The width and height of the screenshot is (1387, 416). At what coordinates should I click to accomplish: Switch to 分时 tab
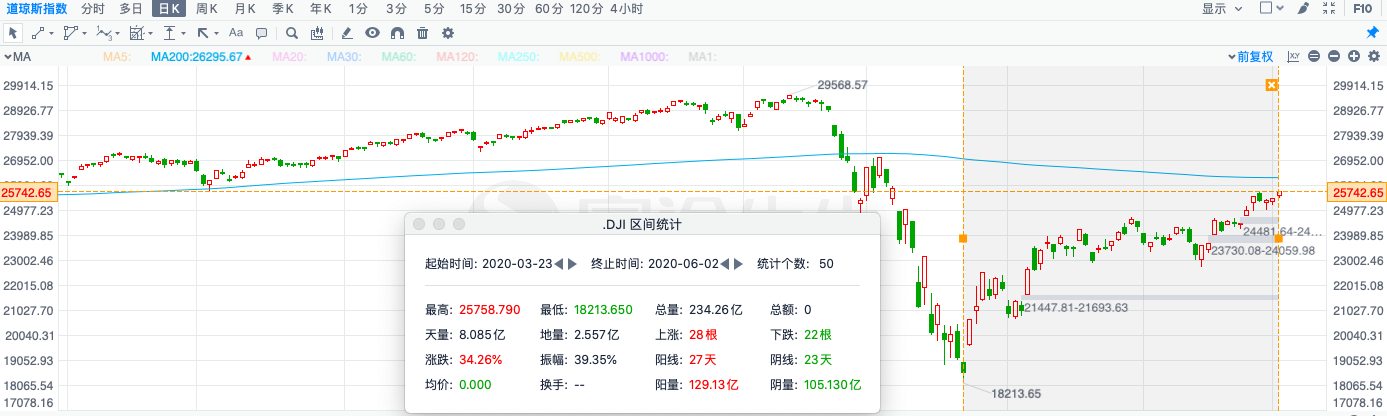(x=92, y=8)
